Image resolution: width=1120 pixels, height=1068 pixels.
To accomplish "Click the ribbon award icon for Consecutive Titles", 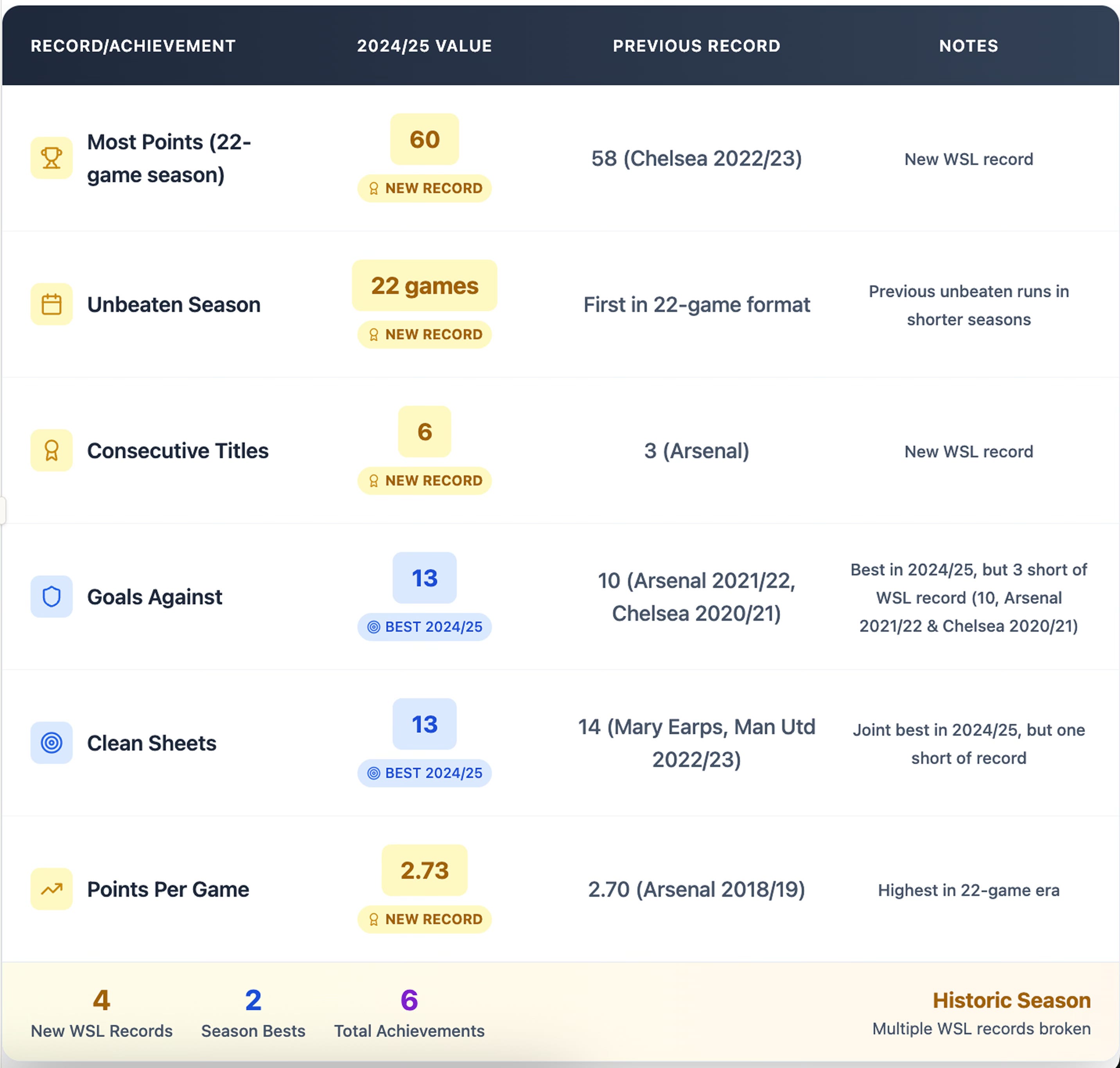I will coord(51,450).
